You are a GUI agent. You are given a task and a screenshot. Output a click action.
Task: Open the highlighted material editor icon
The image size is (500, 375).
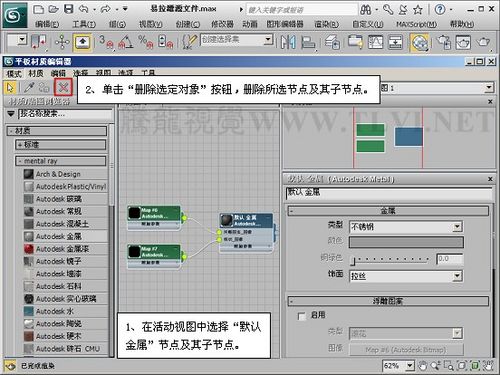[420, 42]
